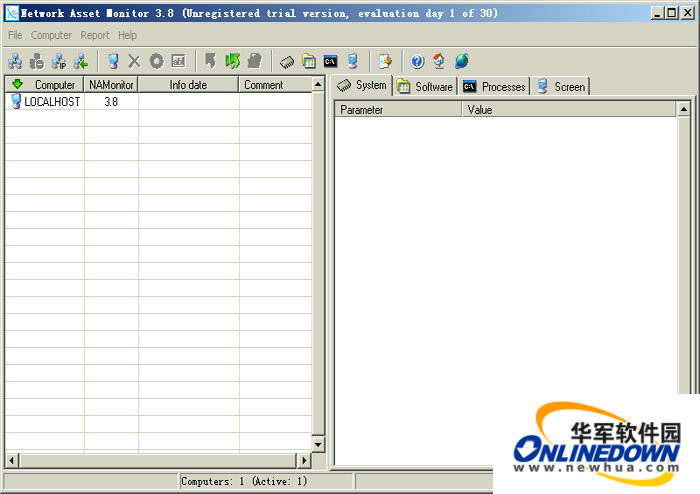Screen dimensions: 700x494
Task: Click the single gray arrow toolbar icon
Action: [x=210, y=61]
